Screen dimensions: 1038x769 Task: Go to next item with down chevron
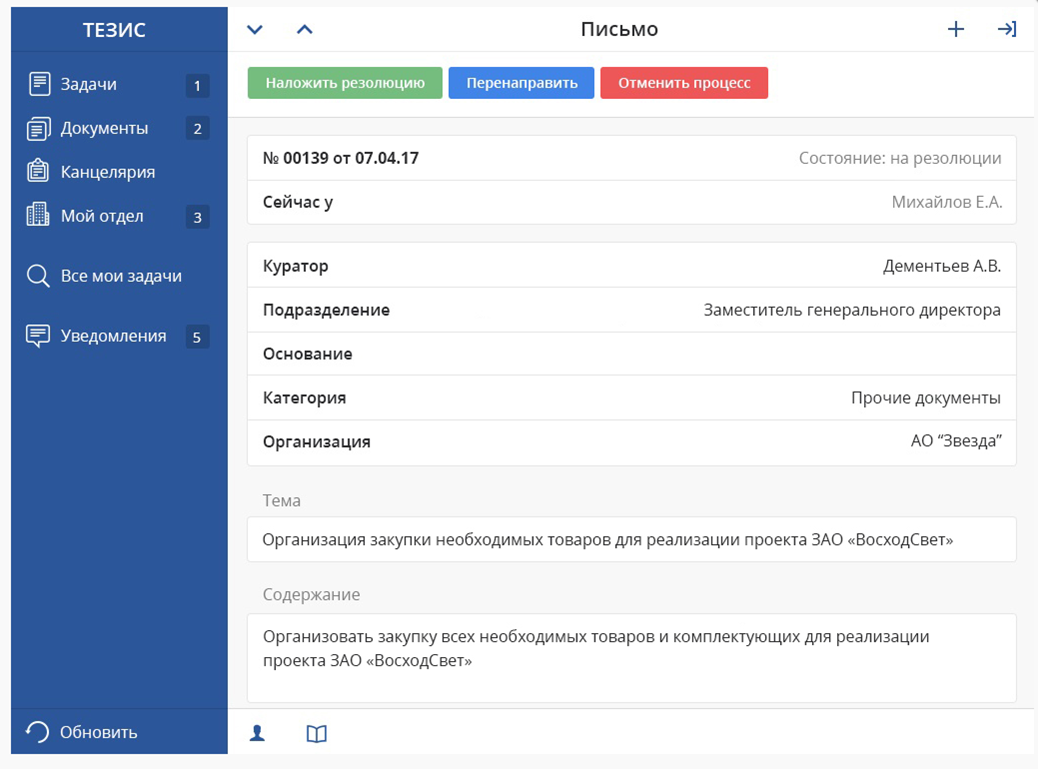pos(255,29)
